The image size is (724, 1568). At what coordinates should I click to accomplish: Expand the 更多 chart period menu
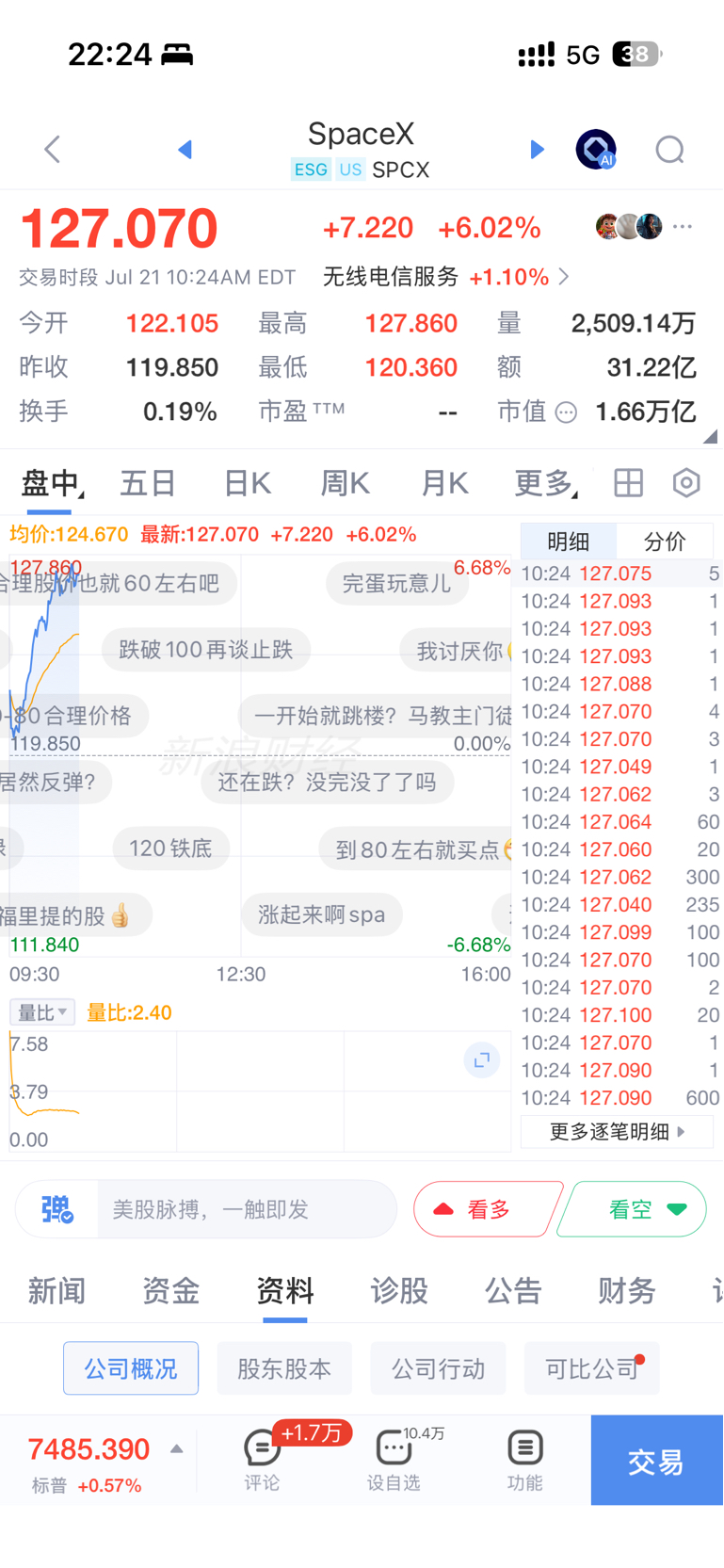coord(546,483)
